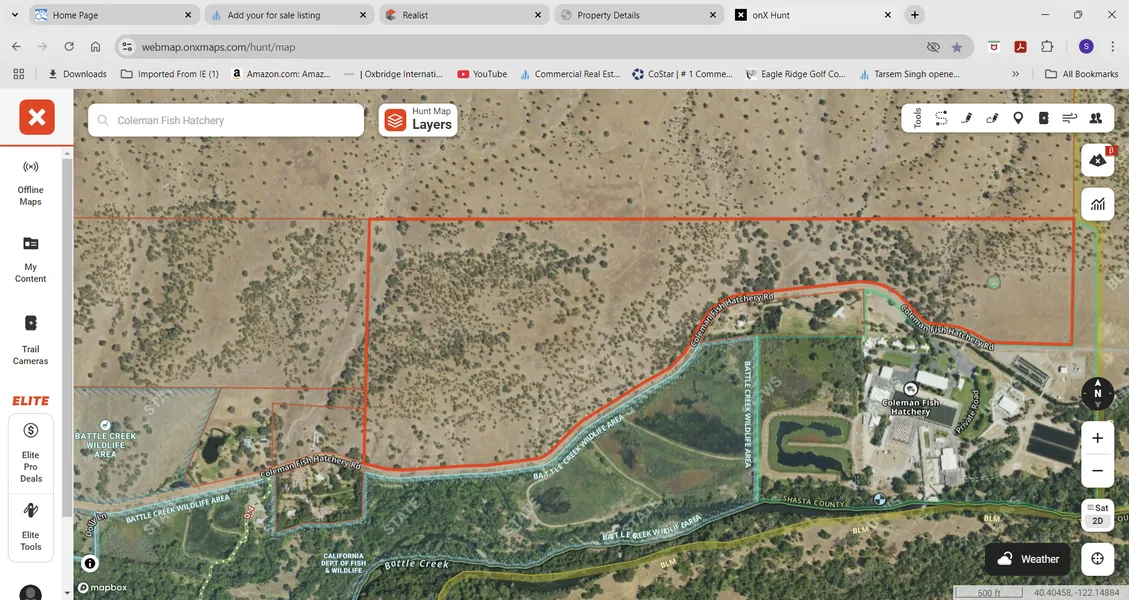Viewport: 1129px width, 600px height.
Task: Open Offline Maps in the sidebar
Action: [31, 181]
